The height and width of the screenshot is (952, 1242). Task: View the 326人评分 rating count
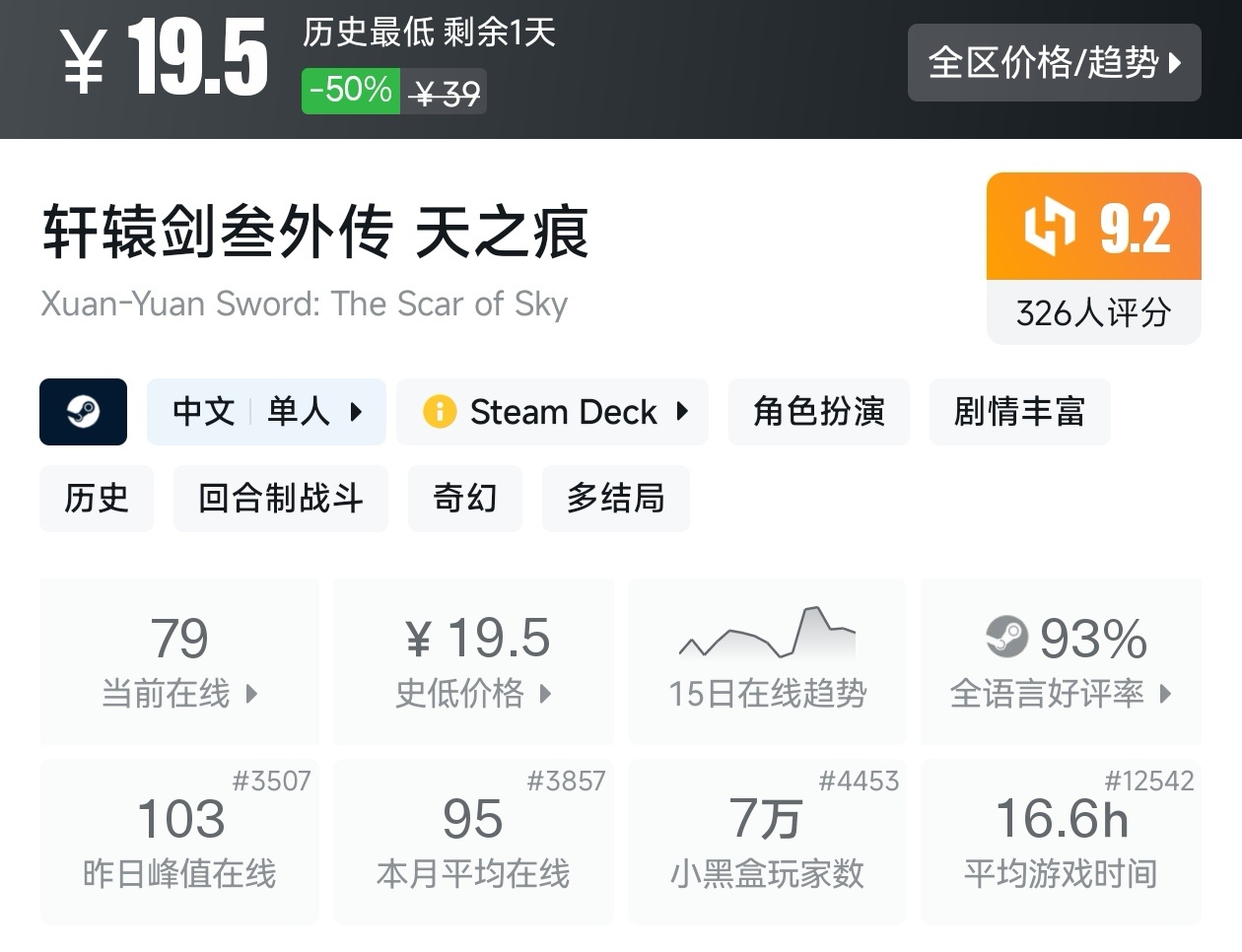[1094, 313]
